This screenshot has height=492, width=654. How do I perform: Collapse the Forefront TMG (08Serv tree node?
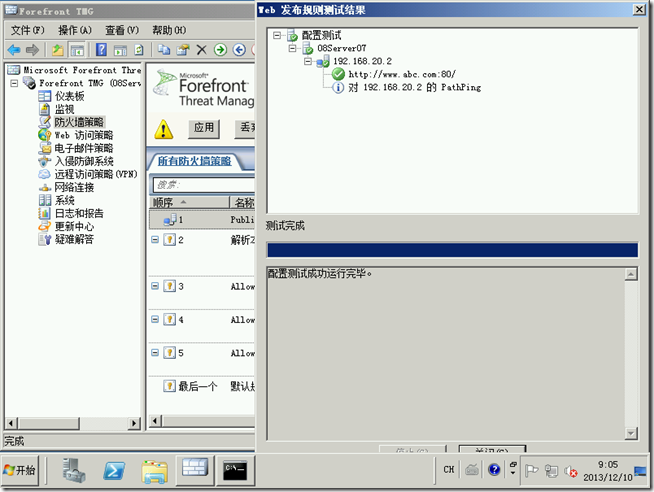(x=14, y=83)
